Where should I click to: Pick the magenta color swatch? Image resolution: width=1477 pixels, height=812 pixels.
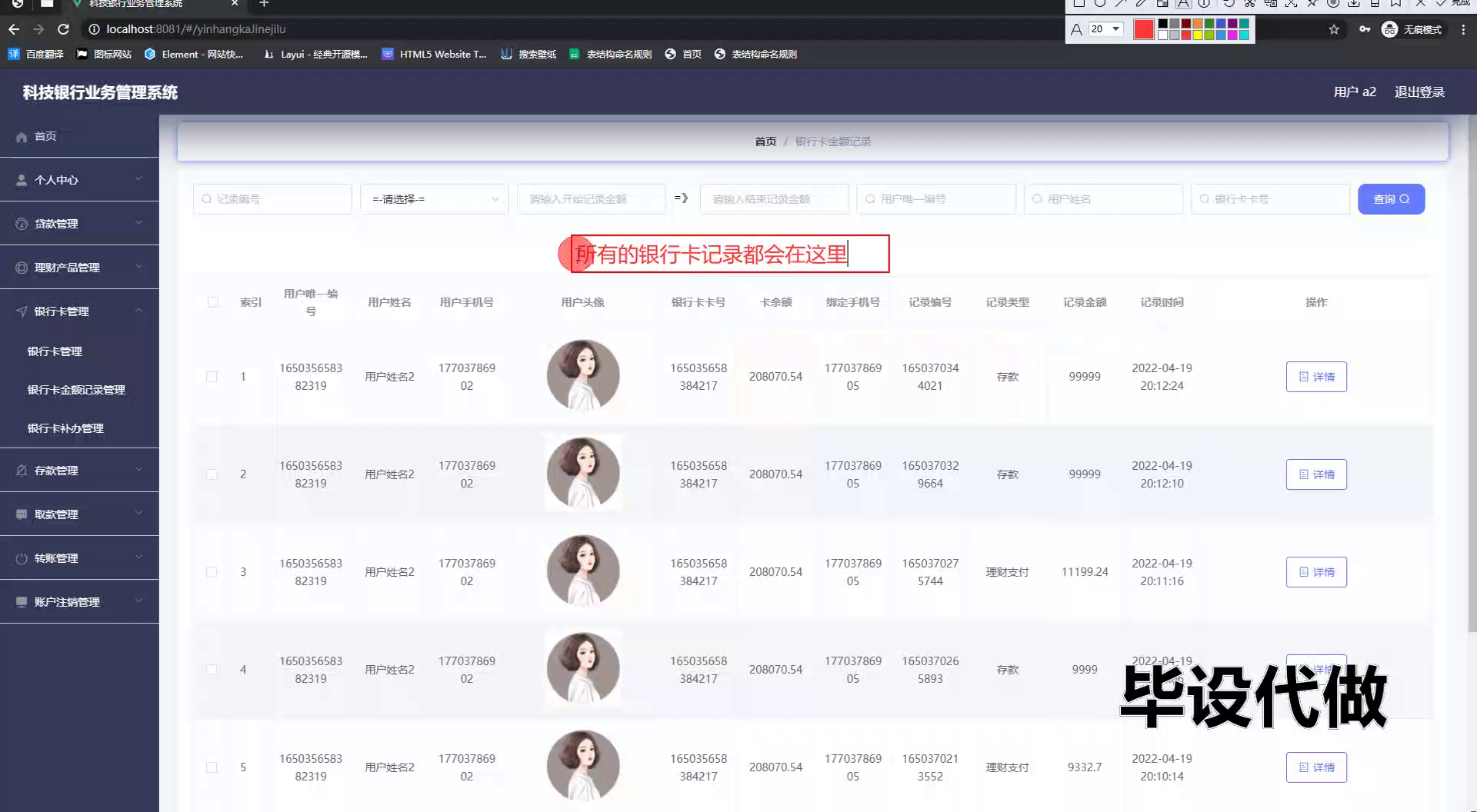pyautogui.click(x=1232, y=35)
